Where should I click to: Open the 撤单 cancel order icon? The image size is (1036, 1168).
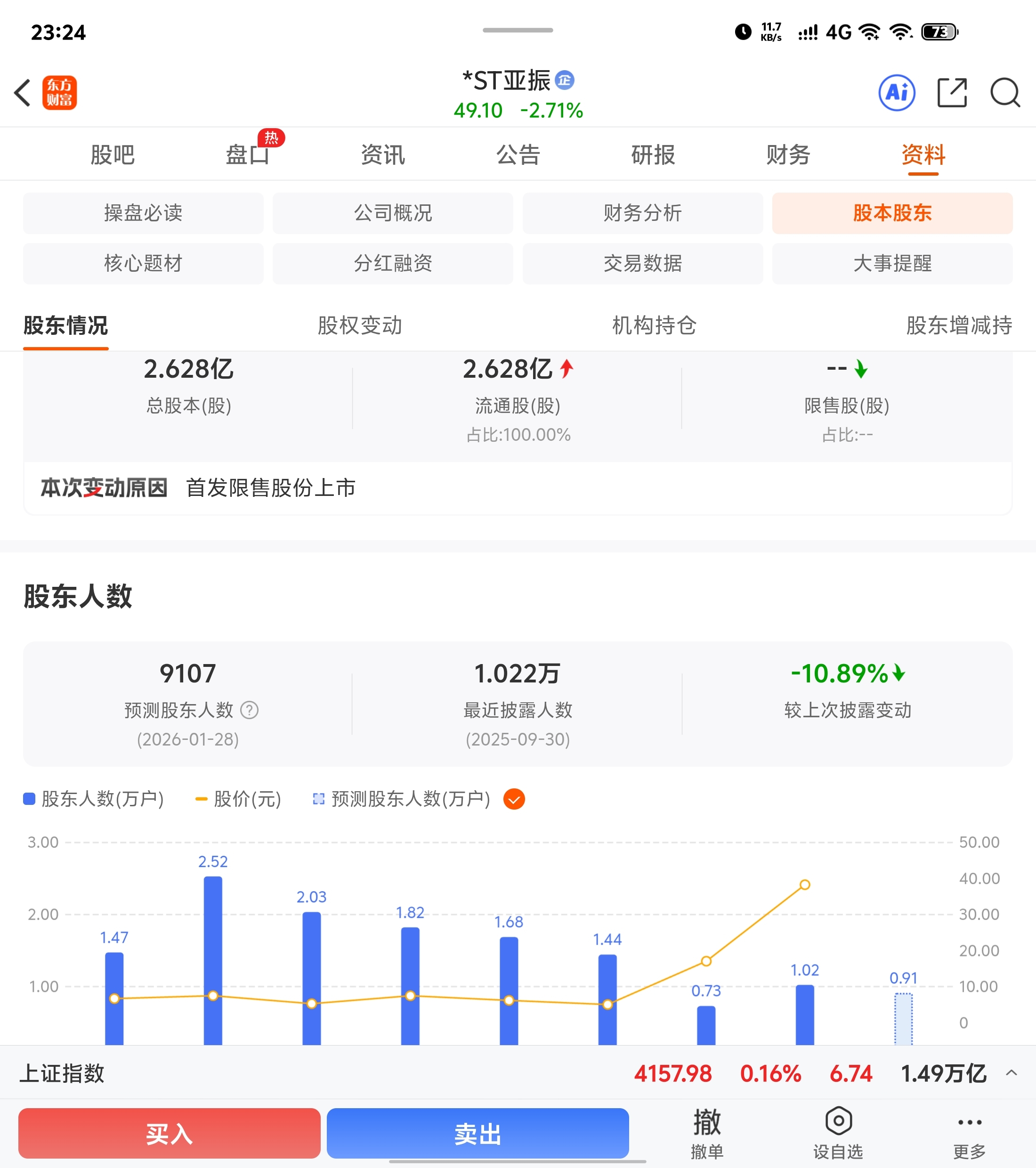[x=707, y=1122]
